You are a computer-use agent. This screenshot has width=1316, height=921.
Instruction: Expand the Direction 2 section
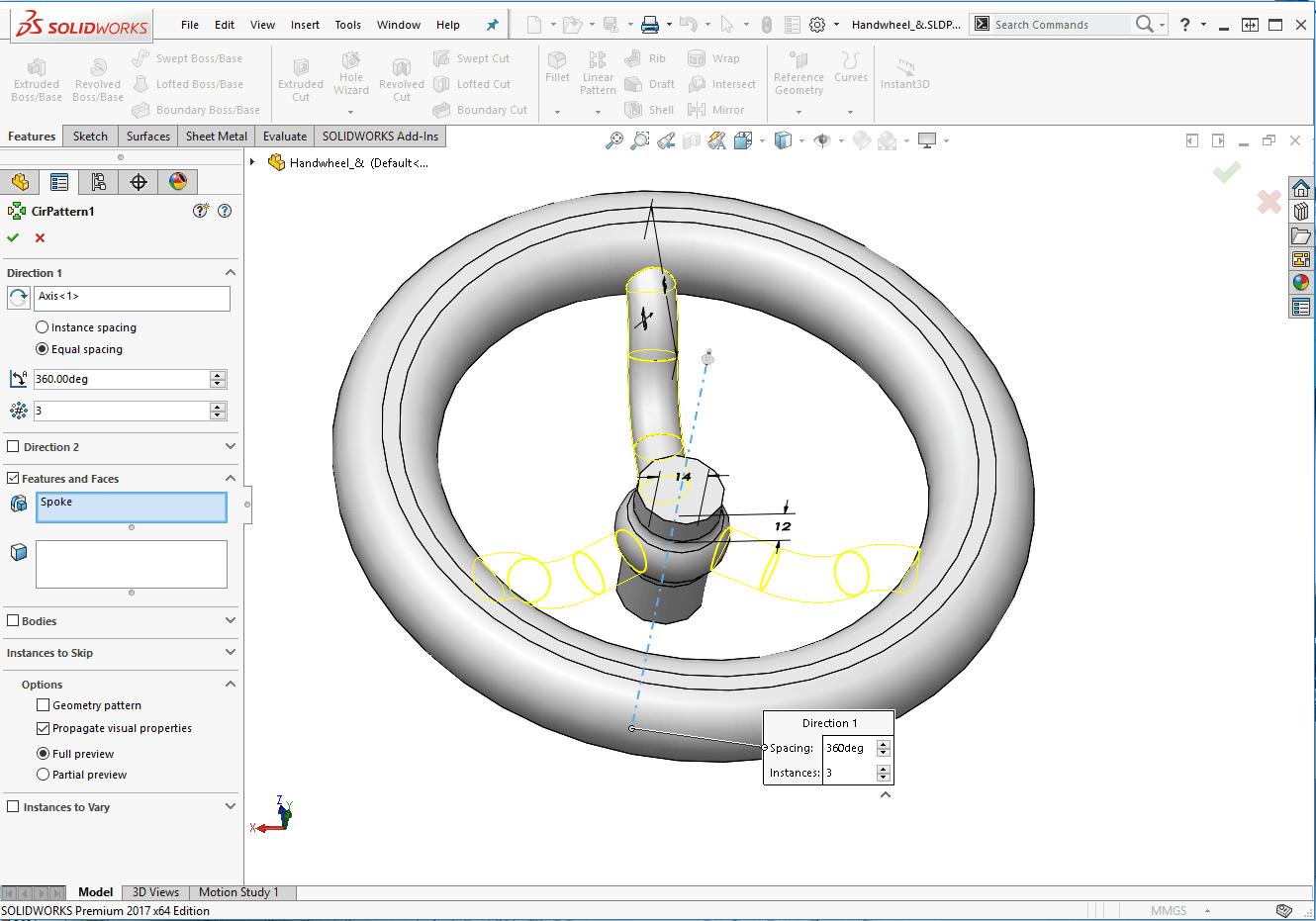pos(231,447)
